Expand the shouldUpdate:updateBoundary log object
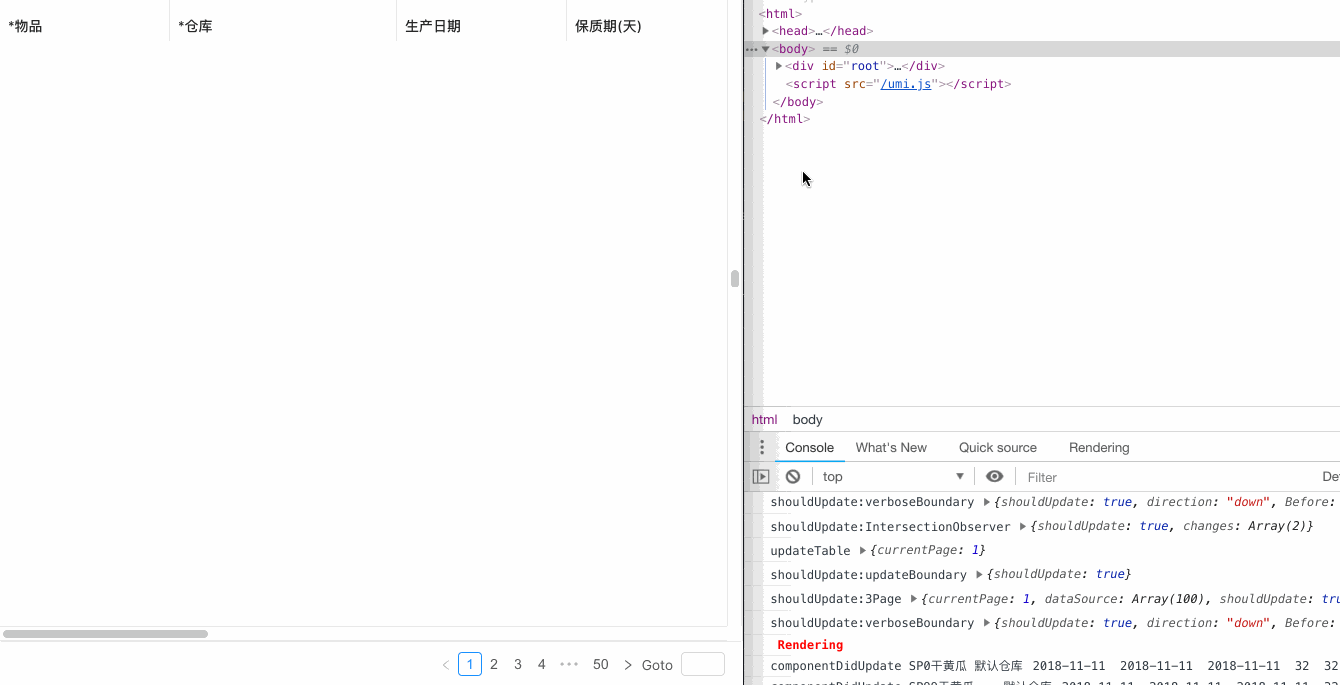This screenshot has width=1340, height=685. [980, 574]
